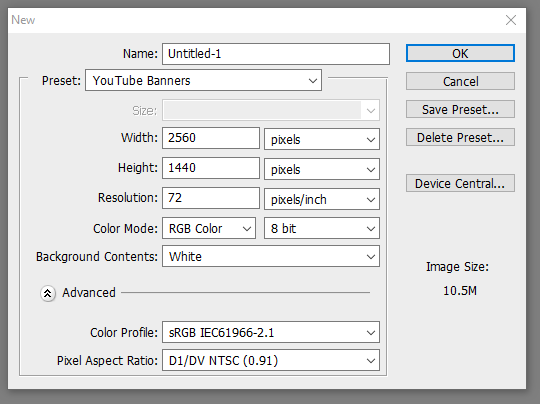The height and width of the screenshot is (404, 540).
Task: Collapse the Advanced section chevron icon
Action: [48, 293]
